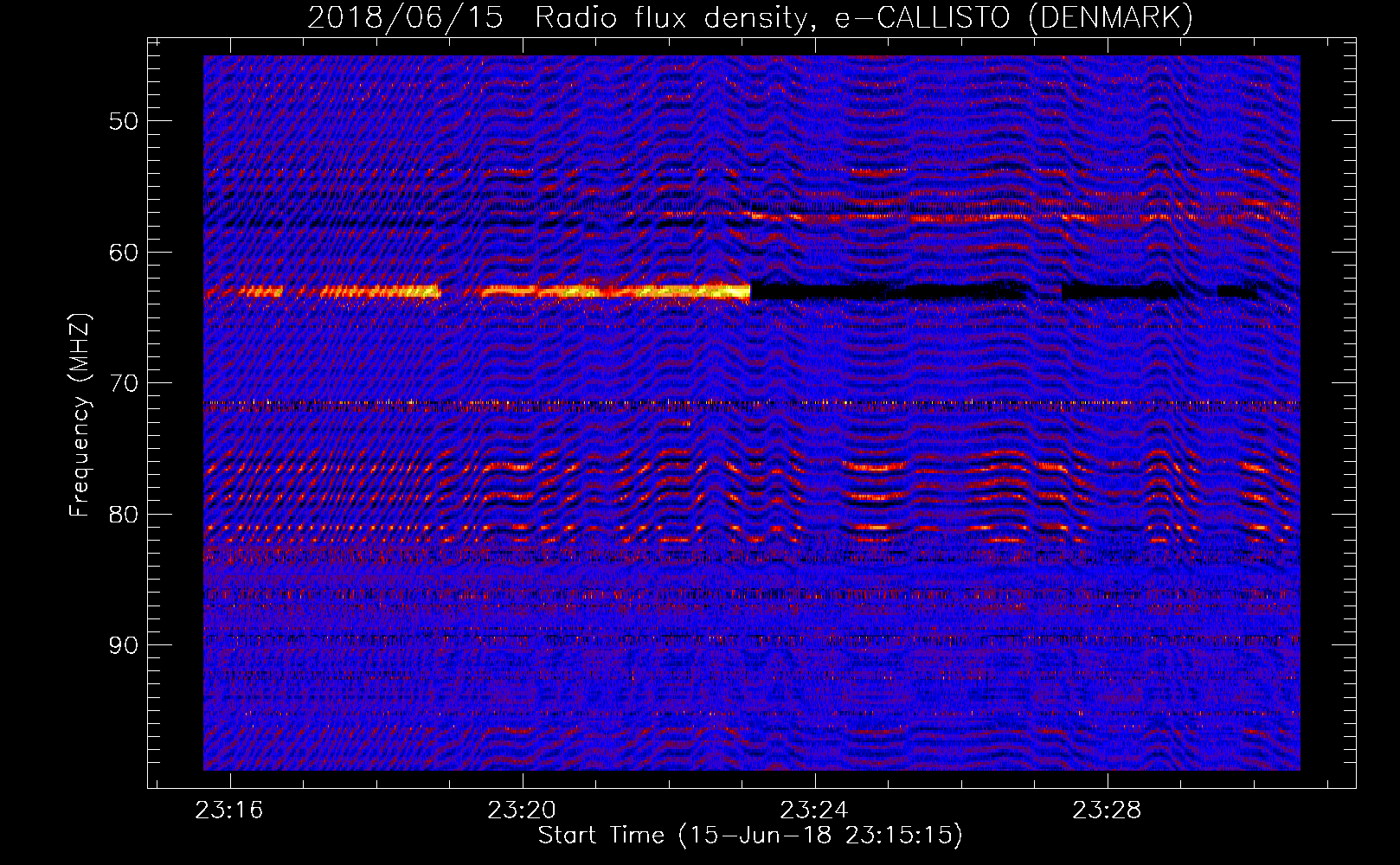
Task: Click the 23:24 time tick label
Action: 814,811
